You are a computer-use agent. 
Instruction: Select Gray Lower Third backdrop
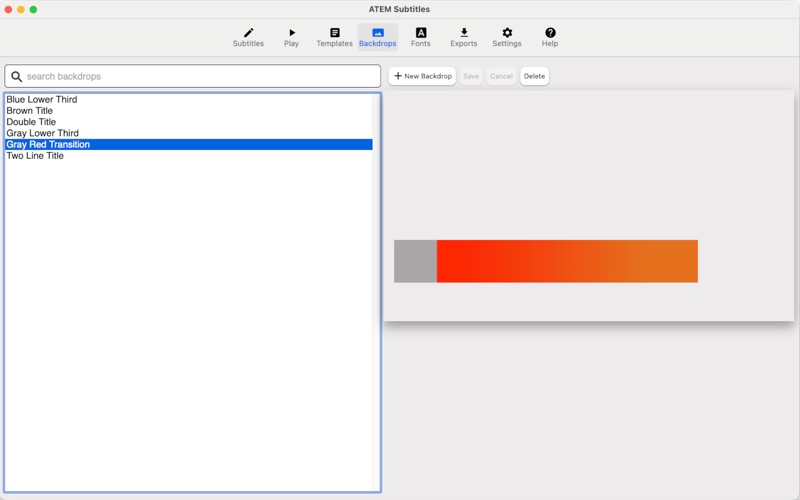point(189,133)
